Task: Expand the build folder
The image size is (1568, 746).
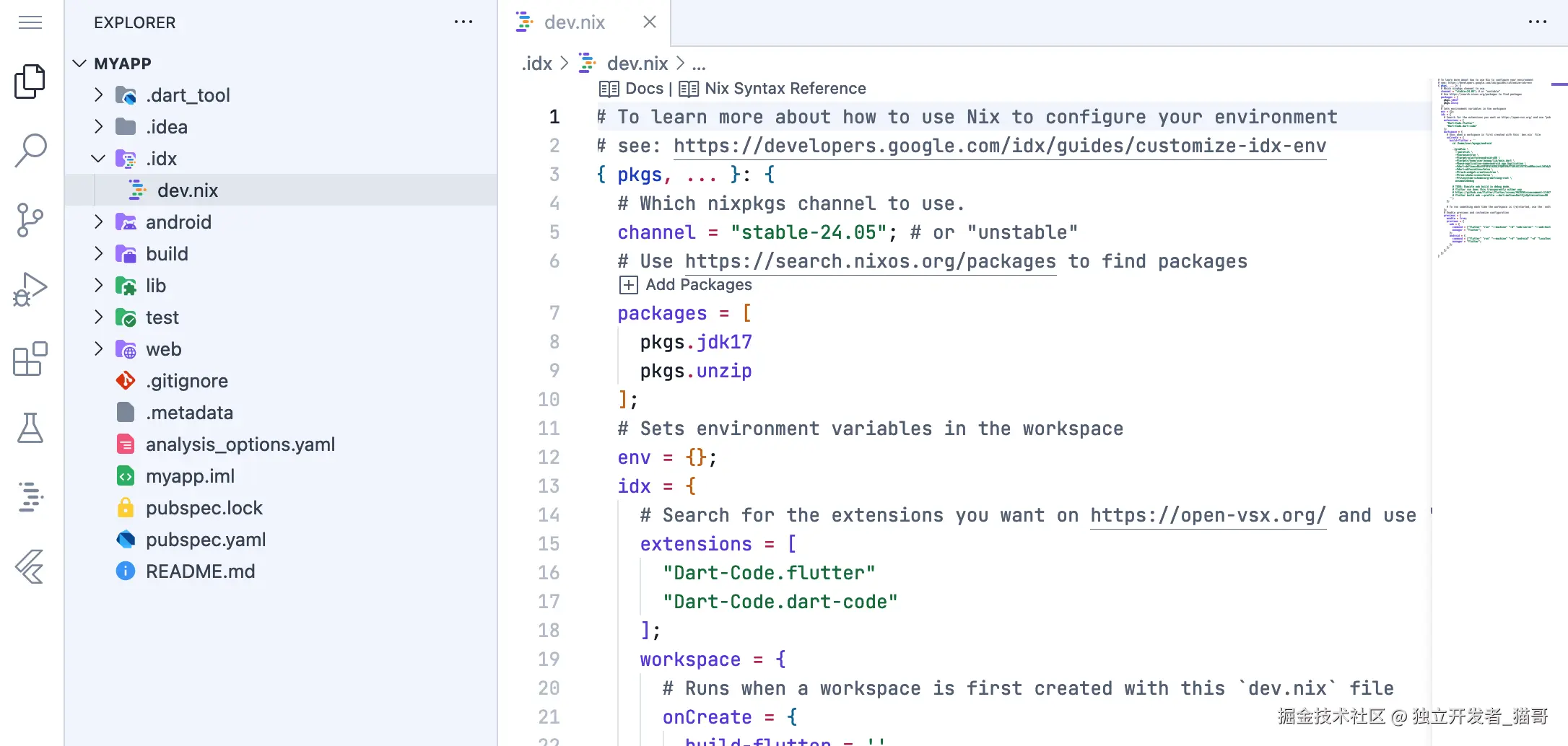Action: click(99, 254)
